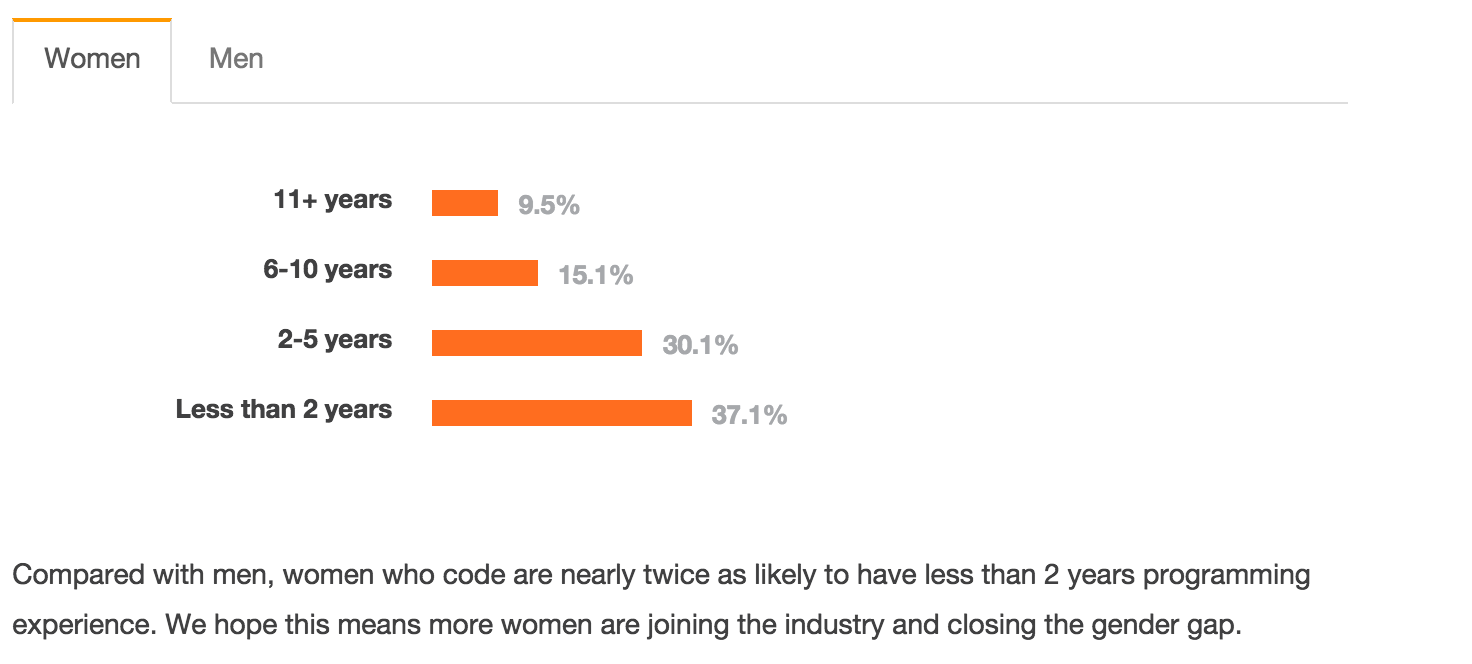Select the Women tab

[92, 59]
